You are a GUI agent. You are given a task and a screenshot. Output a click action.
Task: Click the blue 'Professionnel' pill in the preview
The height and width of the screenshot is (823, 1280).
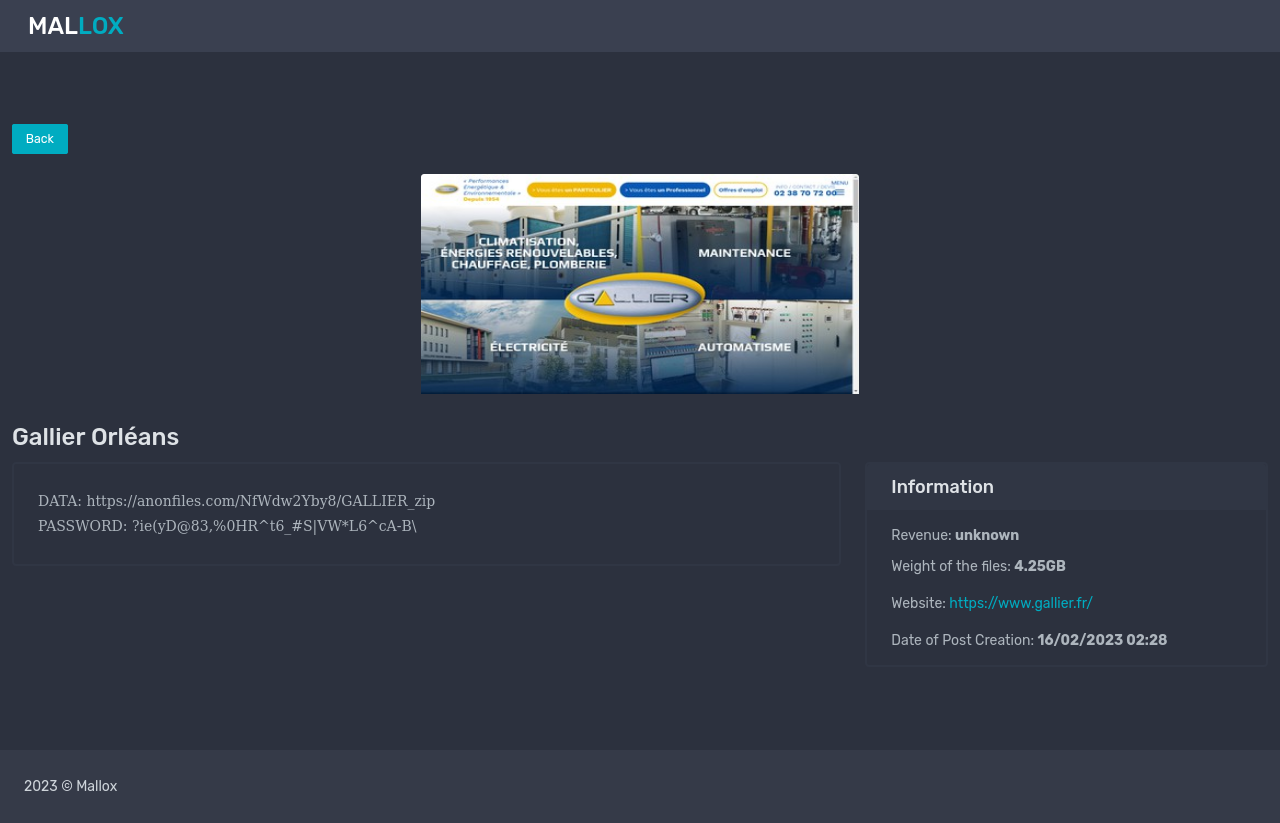pyautogui.click(x=664, y=189)
